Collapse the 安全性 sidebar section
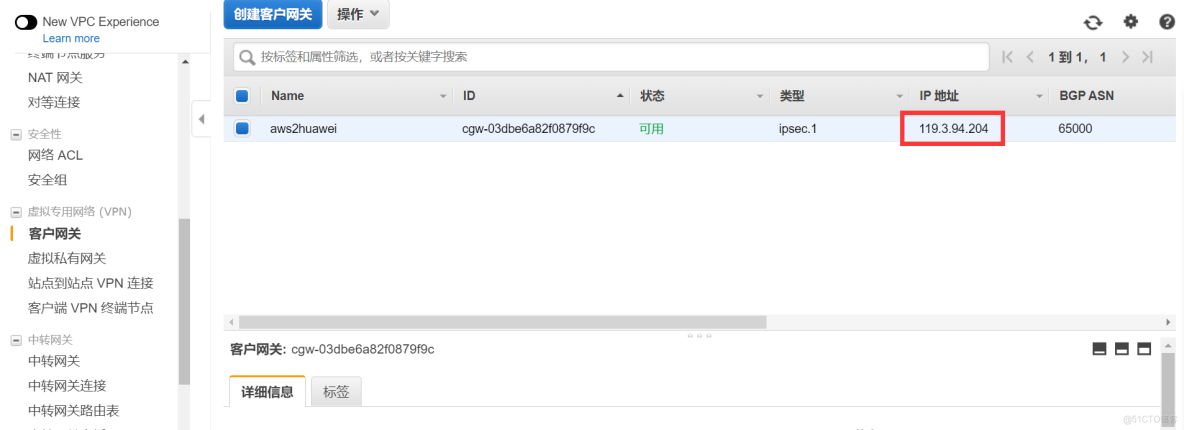This screenshot has width=1184, height=430. (x=15, y=135)
